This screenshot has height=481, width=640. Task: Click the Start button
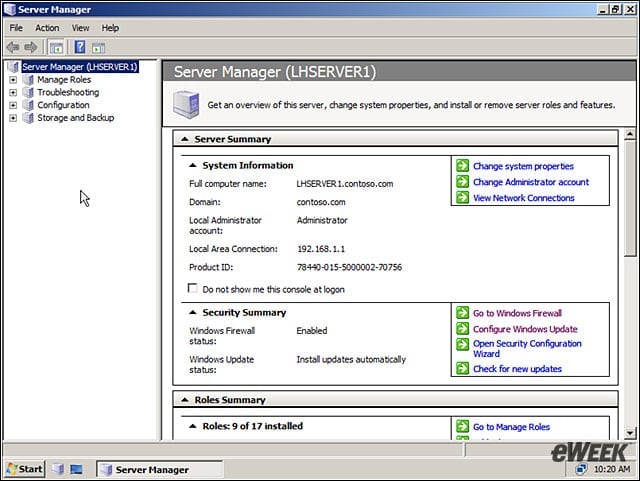pyautogui.click(x=24, y=469)
